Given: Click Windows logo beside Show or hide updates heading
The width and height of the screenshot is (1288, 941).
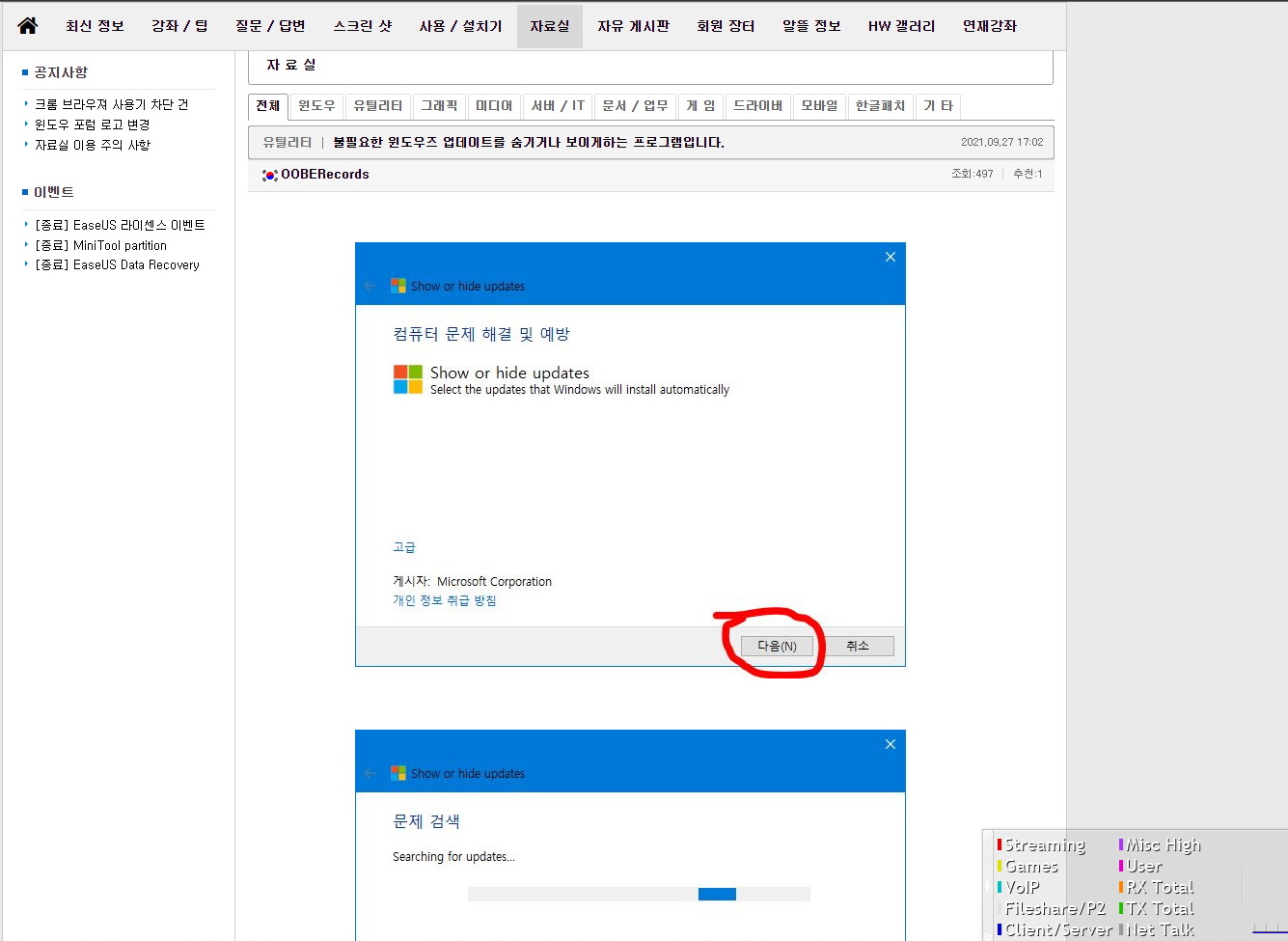Looking at the screenshot, I should click(408, 379).
